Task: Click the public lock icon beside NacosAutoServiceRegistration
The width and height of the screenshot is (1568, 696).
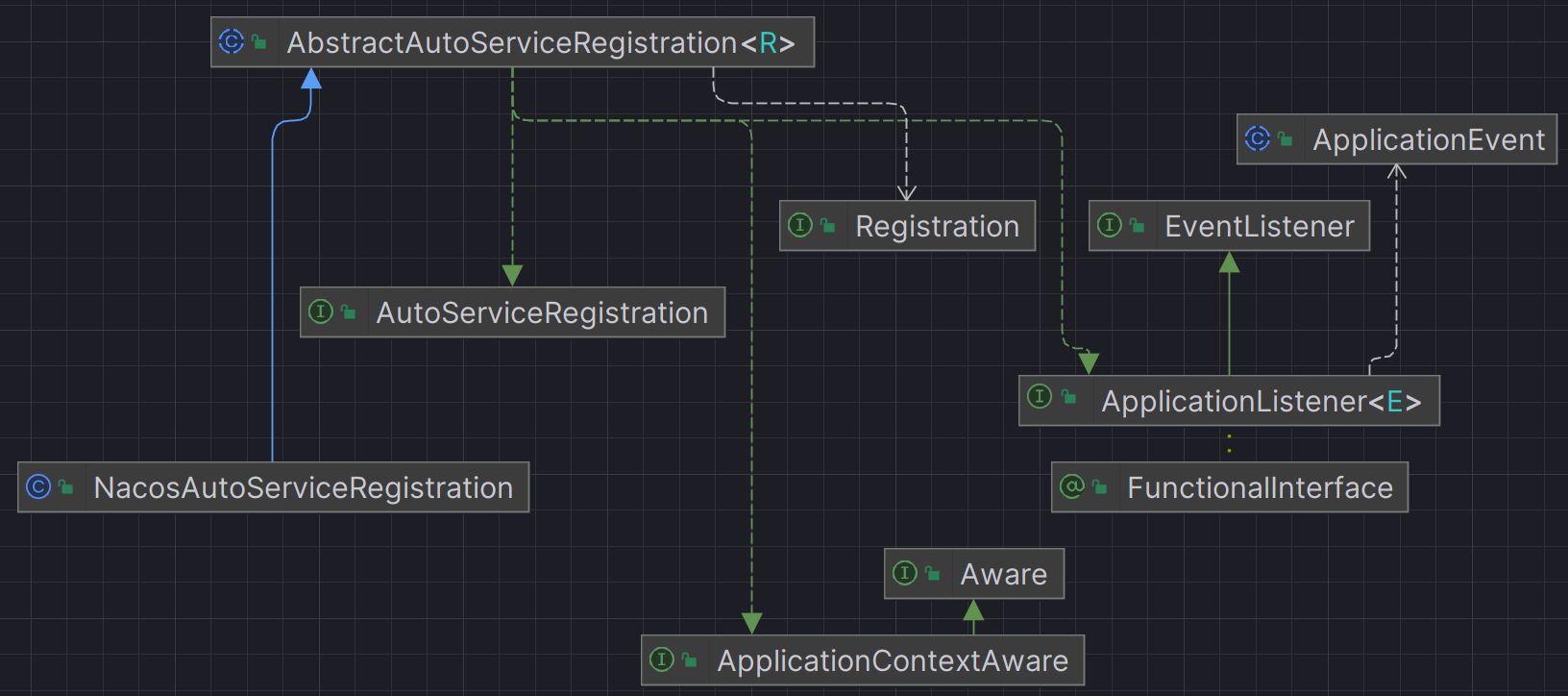Action: (66, 487)
